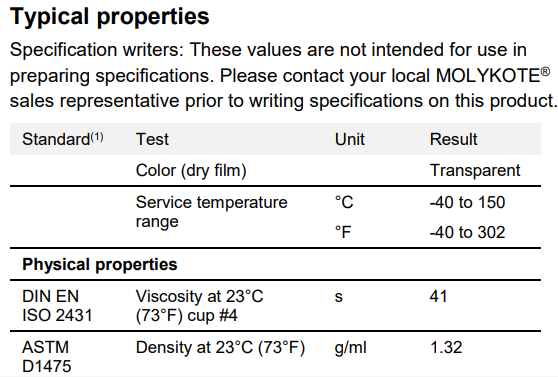558x377 pixels.
Task: Select the 'Density at 23°C (73°F)' cell
Action: 220,347
